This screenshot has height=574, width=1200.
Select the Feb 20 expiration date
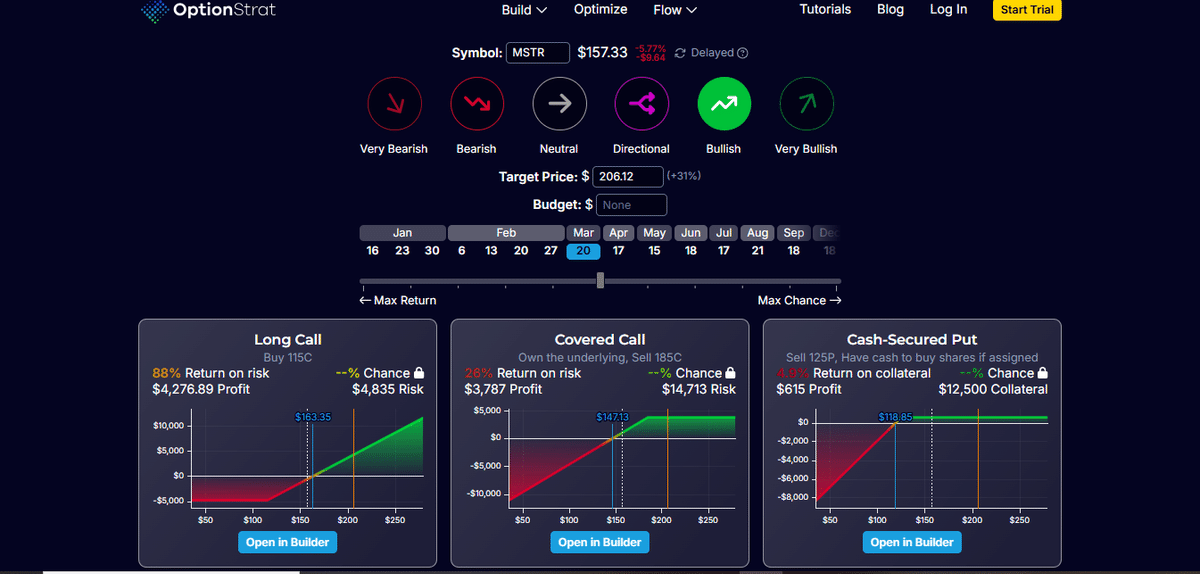click(x=521, y=251)
